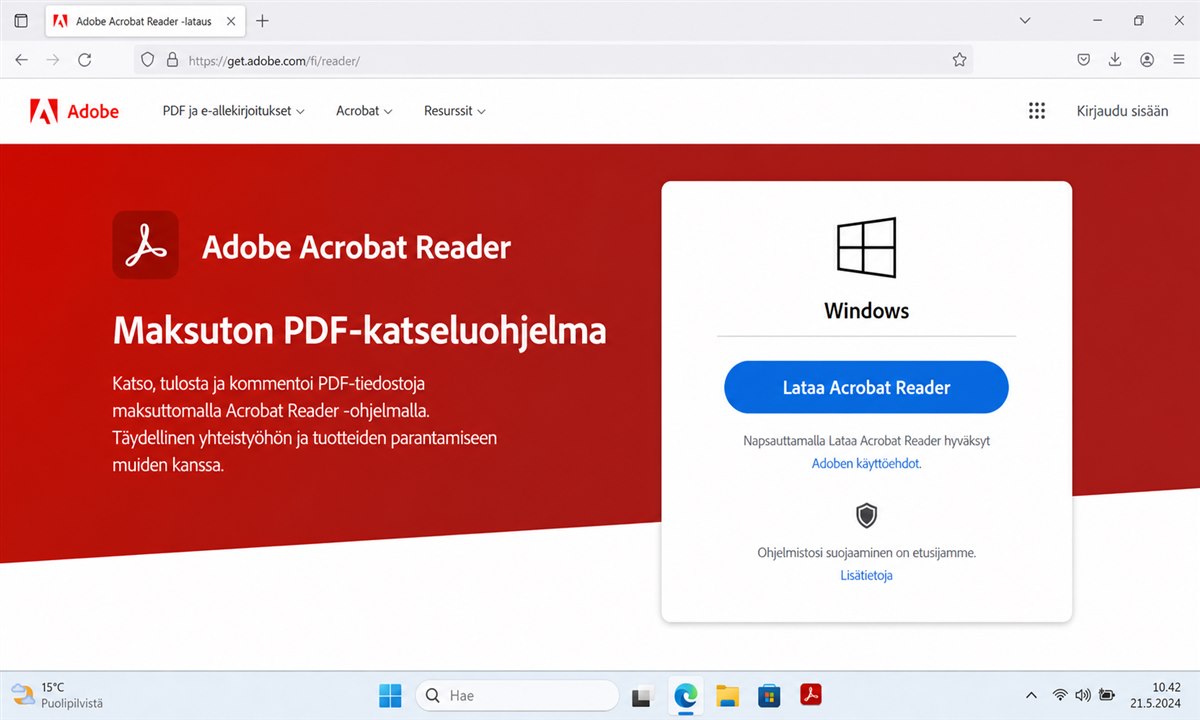Click the volume speaker tray icon
This screenshot has height=720, width=1200.
click(x=1083, y=695)
